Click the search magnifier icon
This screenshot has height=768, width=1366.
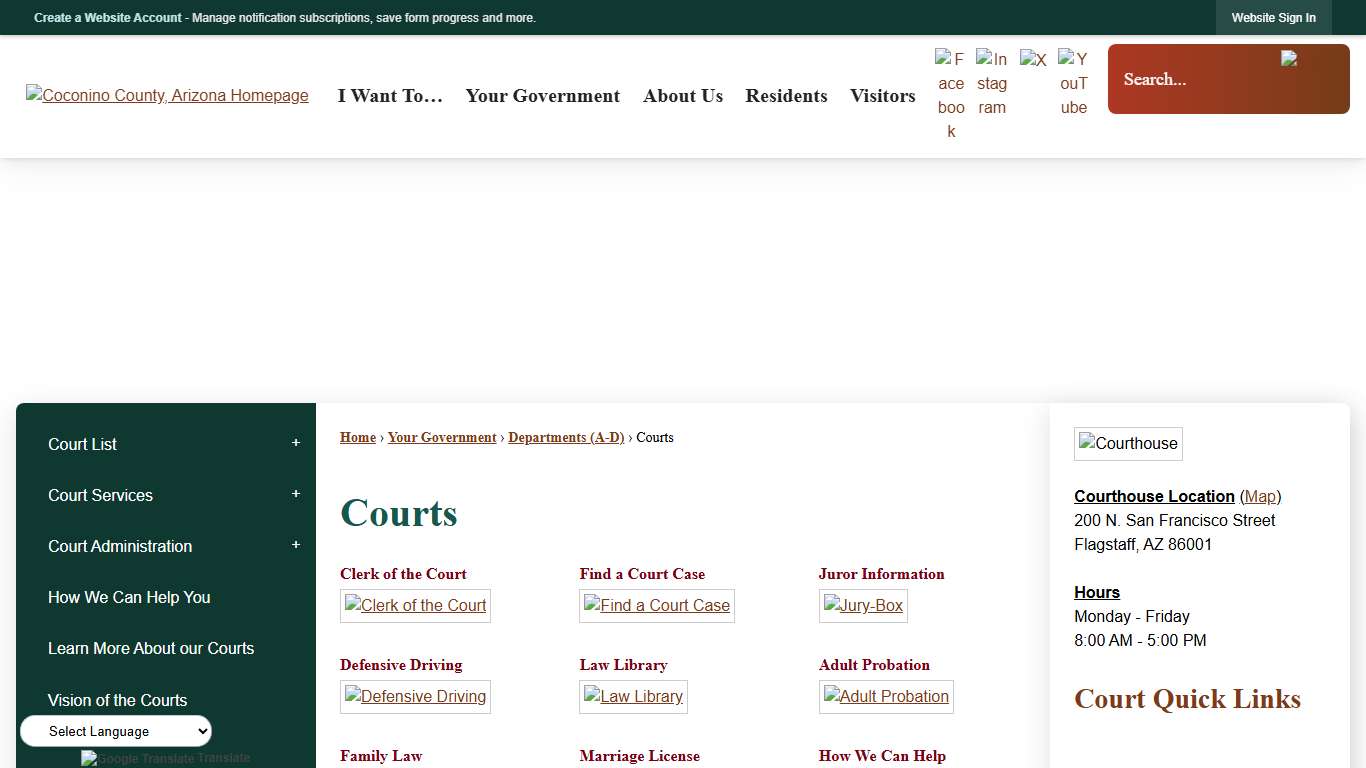(x=1290, y=60)
